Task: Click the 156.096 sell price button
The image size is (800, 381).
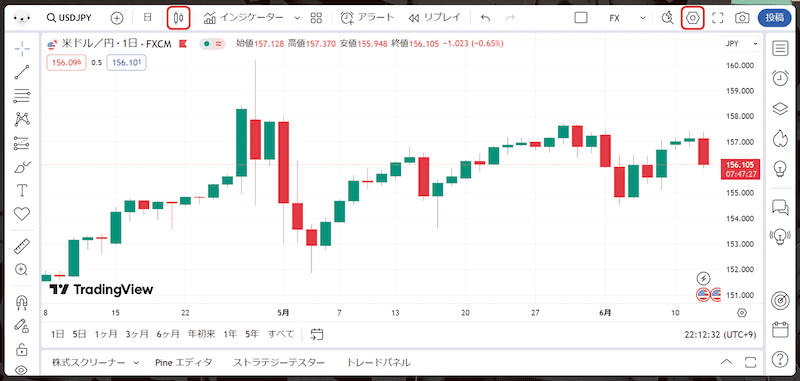Action: 66,63
